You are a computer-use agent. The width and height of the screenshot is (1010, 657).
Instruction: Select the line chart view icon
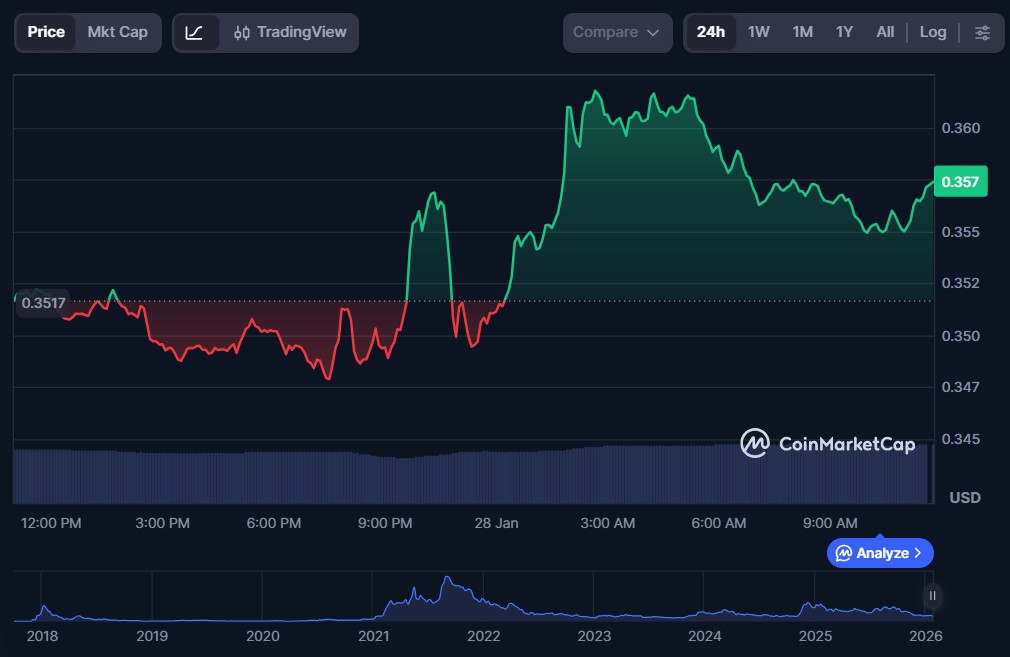195,32
